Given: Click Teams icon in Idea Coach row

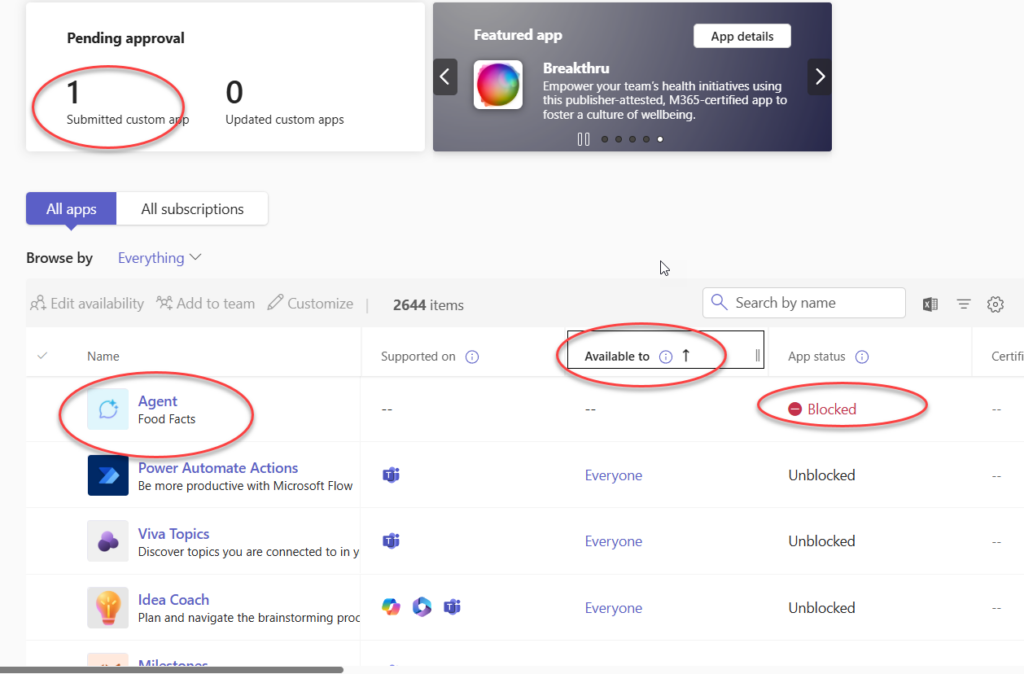Looking at the screenshot, I should tap(452, 607).
